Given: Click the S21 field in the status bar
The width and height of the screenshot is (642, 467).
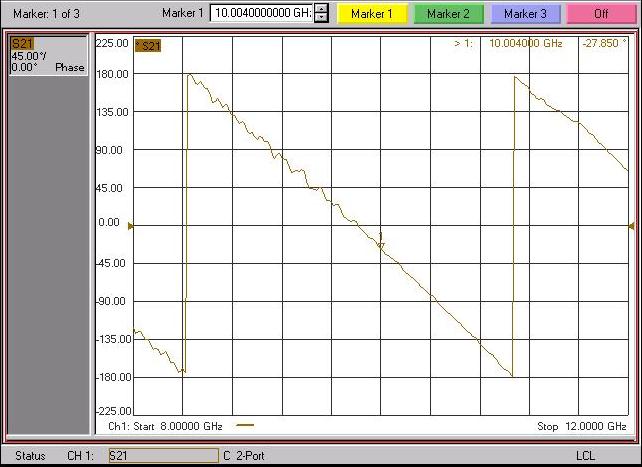Looking at the screenshot, I should pos(162,456).
